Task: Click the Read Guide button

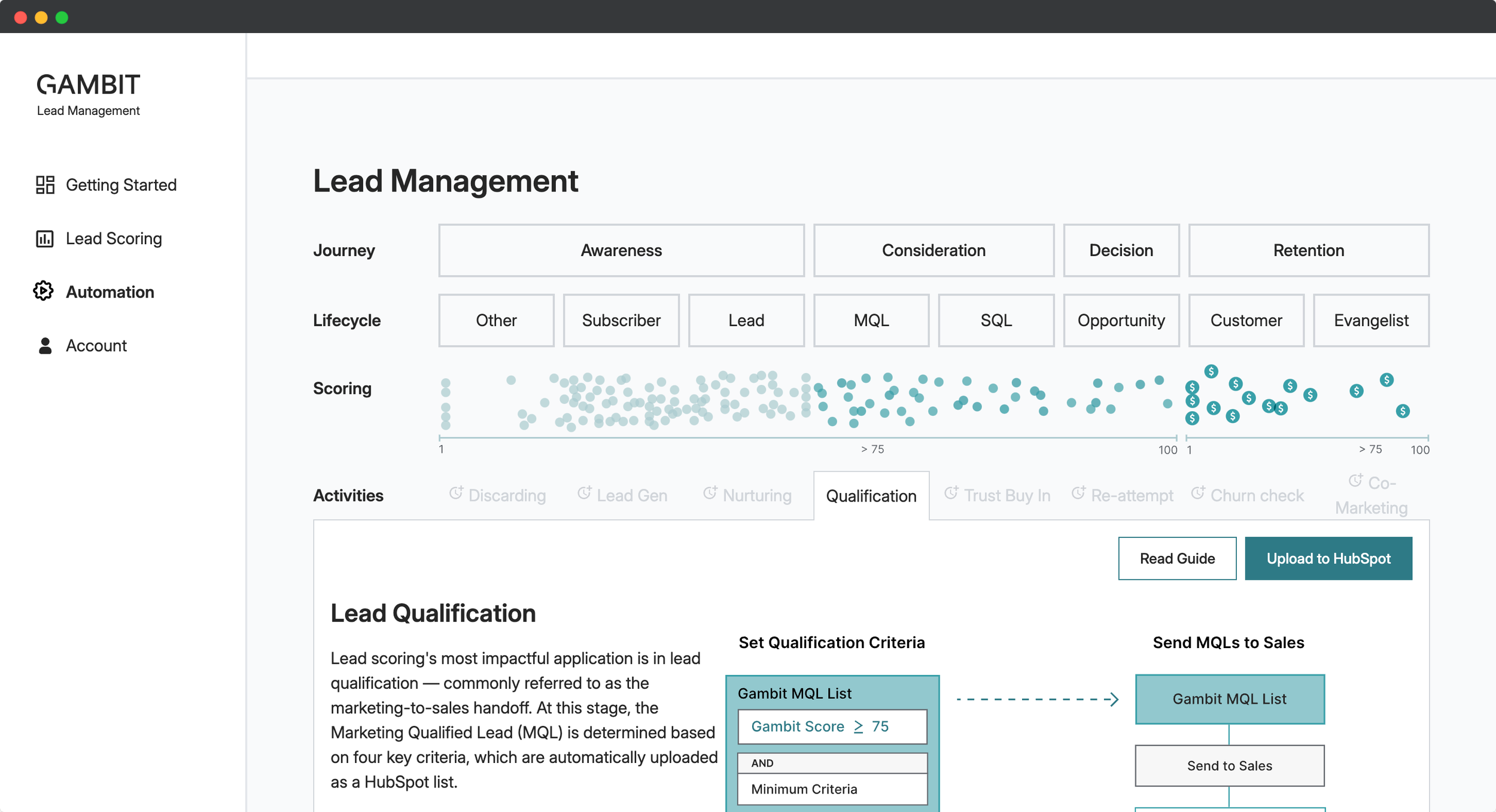Action: click(x=1176, y=558)
